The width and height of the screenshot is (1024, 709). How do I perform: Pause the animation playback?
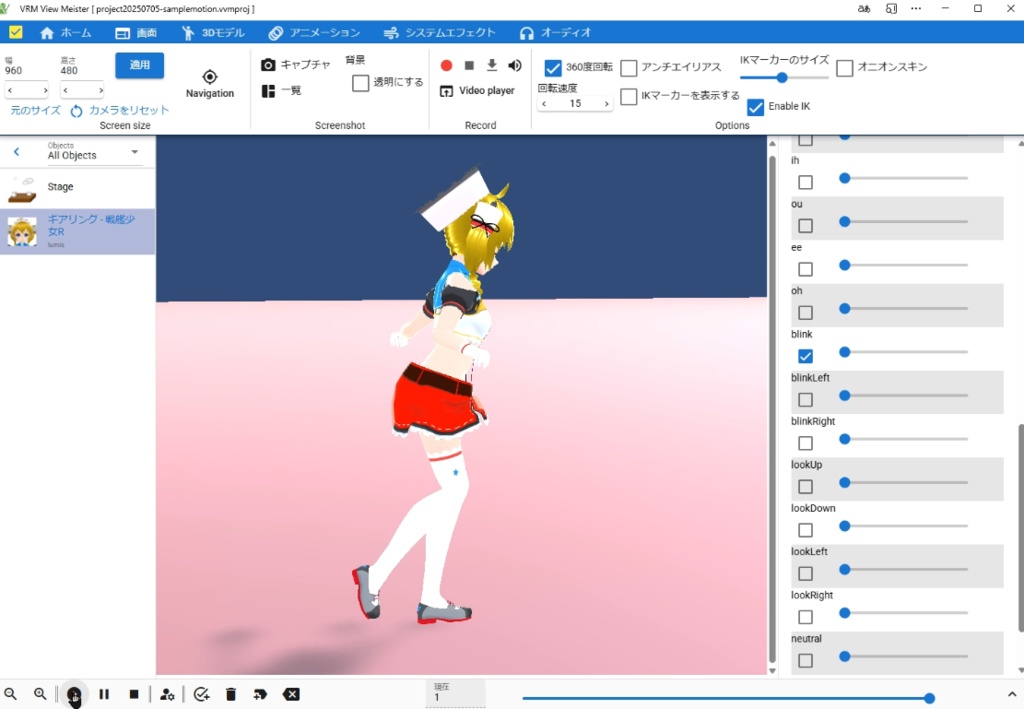104,694
